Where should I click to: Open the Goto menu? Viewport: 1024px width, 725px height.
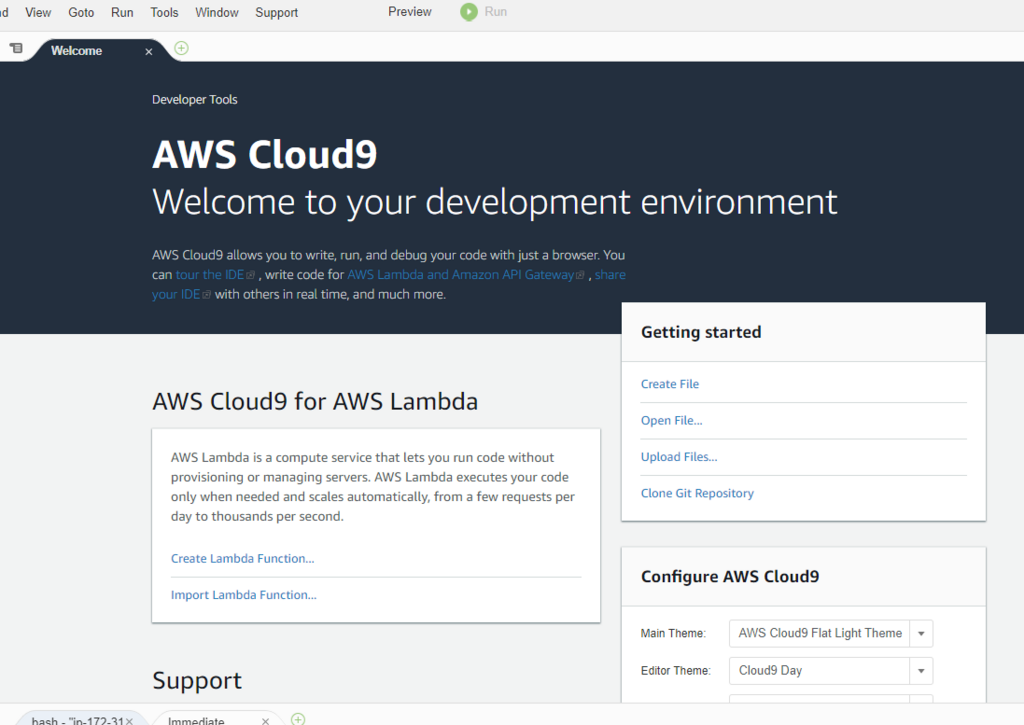(x=81, y=12)
